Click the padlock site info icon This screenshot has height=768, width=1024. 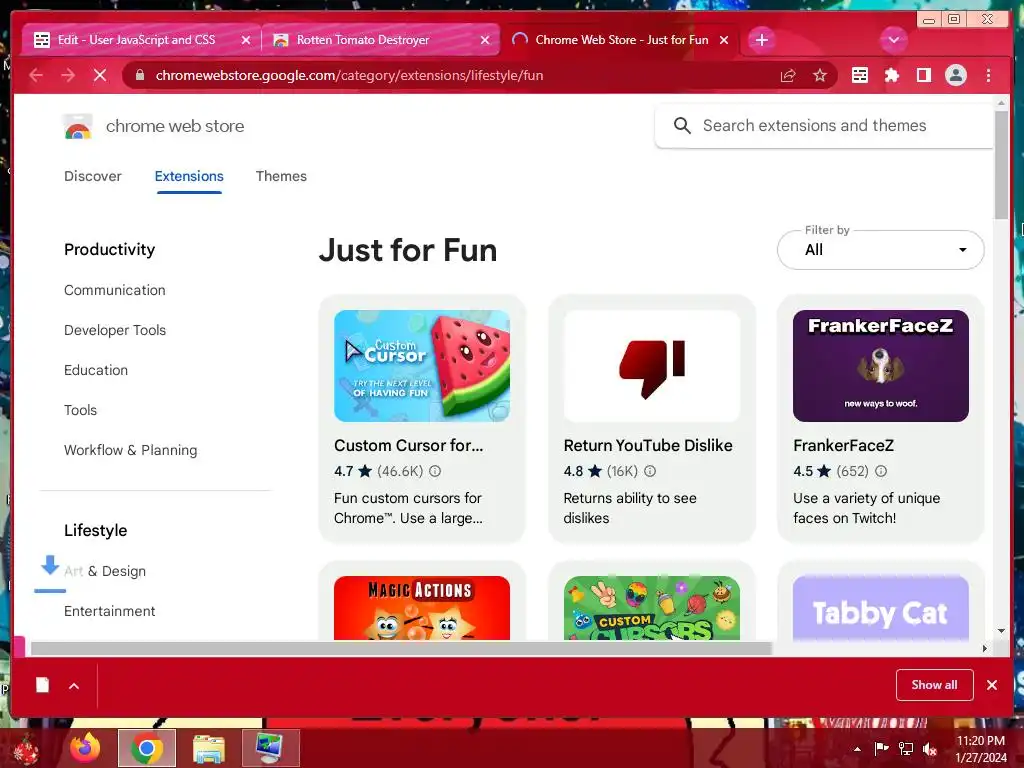(x=139, y=75)
